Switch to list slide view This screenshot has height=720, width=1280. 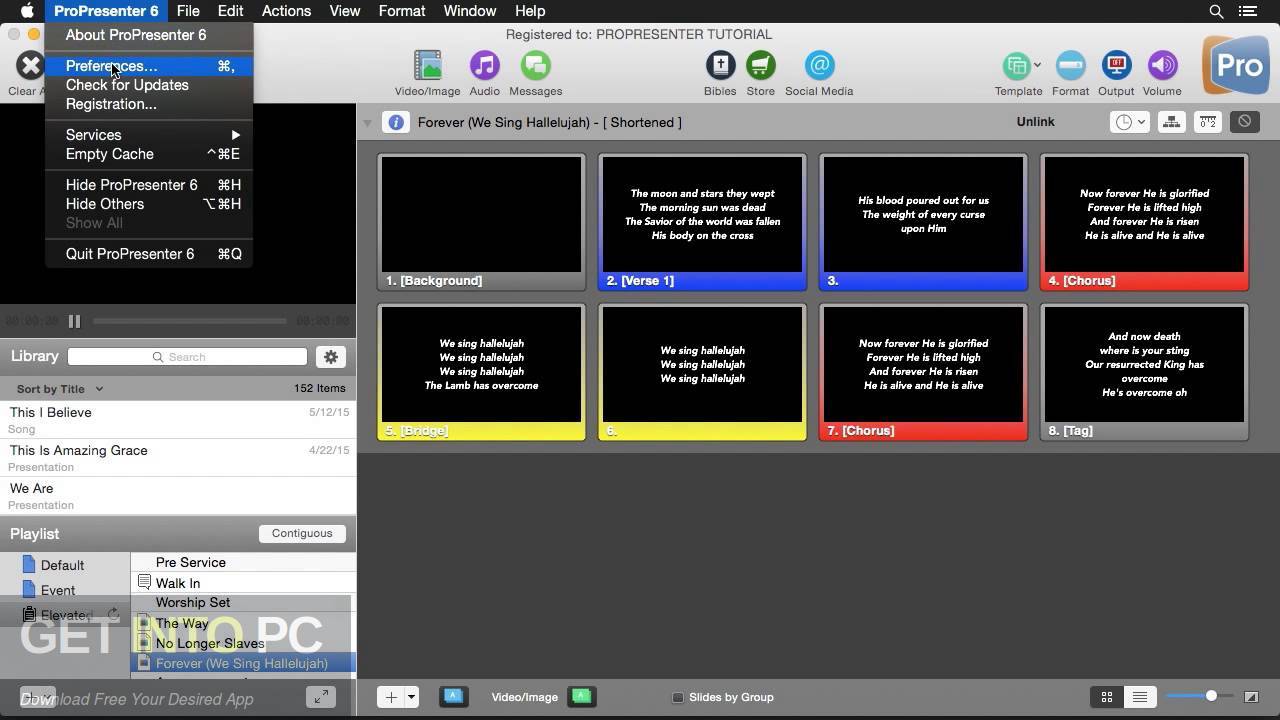[x=1139, y=697]
